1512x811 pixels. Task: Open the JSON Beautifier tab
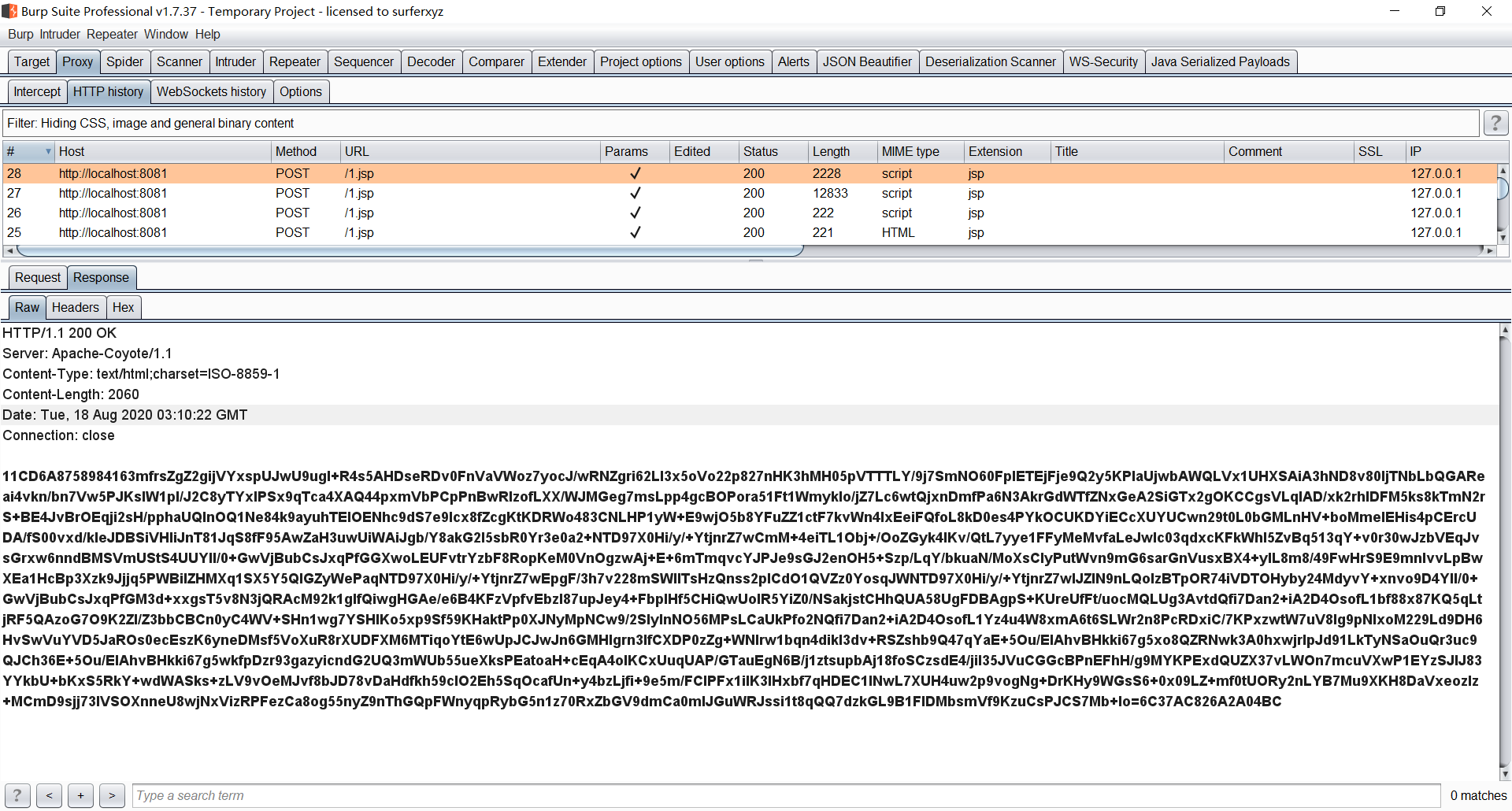pos(868,61)
